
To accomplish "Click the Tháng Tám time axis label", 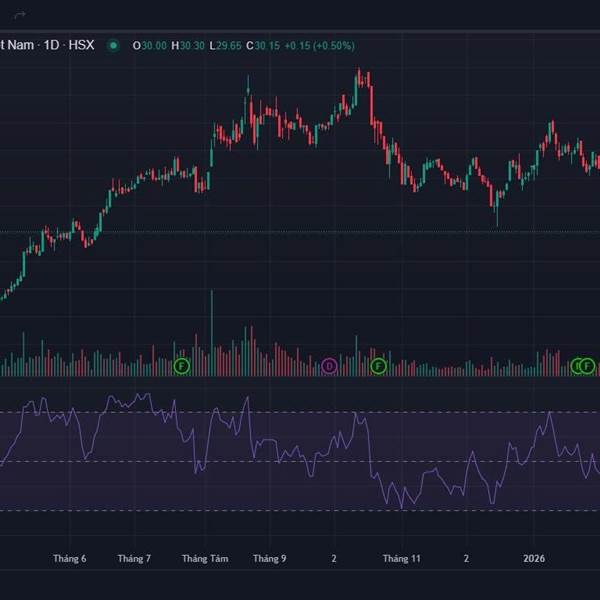I will [x=204, y=559].
